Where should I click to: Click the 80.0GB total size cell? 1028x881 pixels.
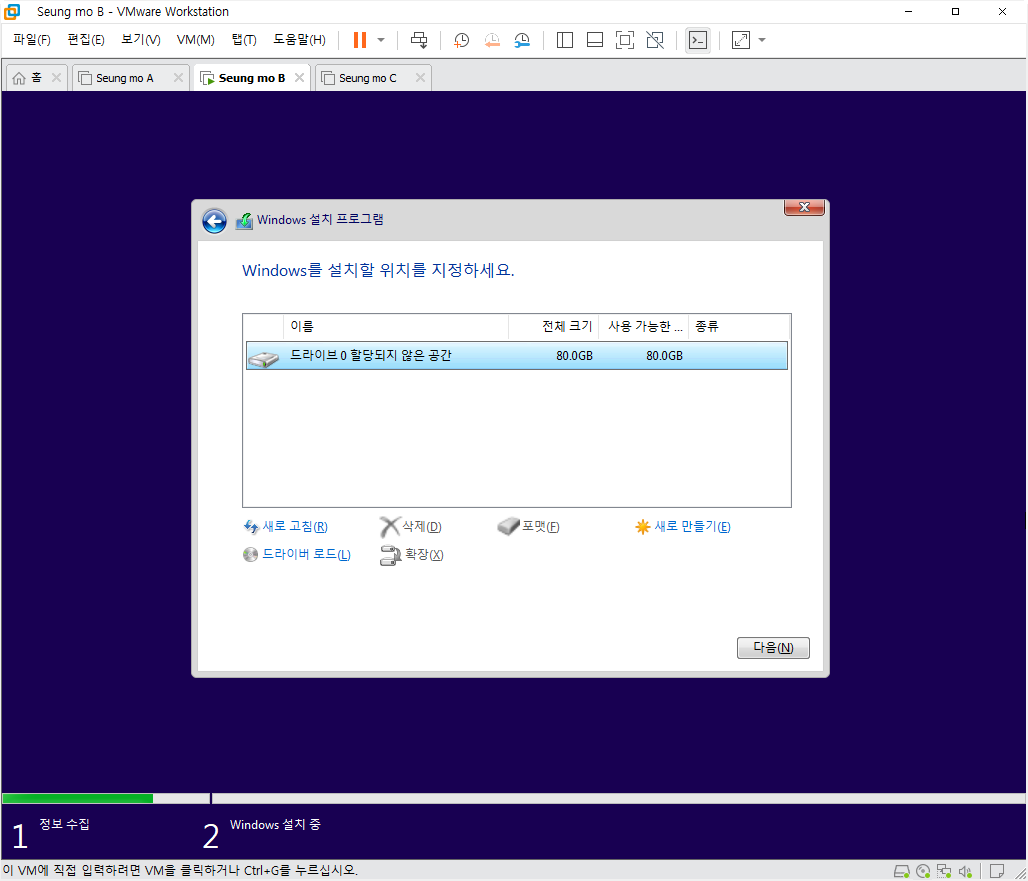click(574, 355)
